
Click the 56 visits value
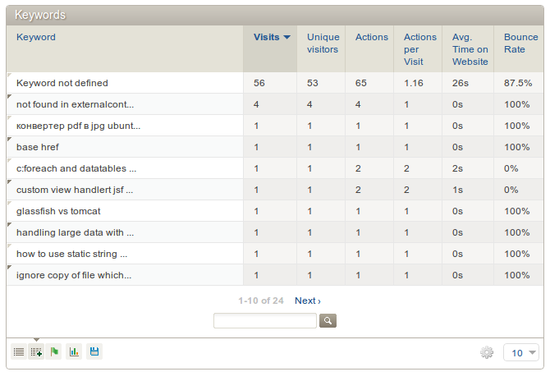coord(259,83)
